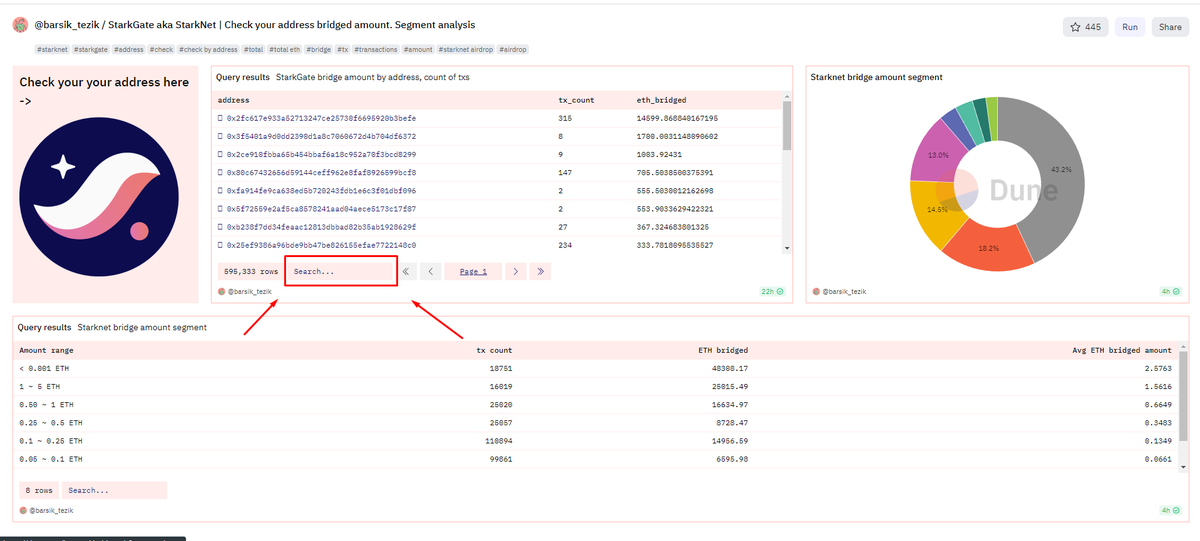The image size is (1200, 541).
Task: Sort by the Amount range column header
Action: pos(47,350)
